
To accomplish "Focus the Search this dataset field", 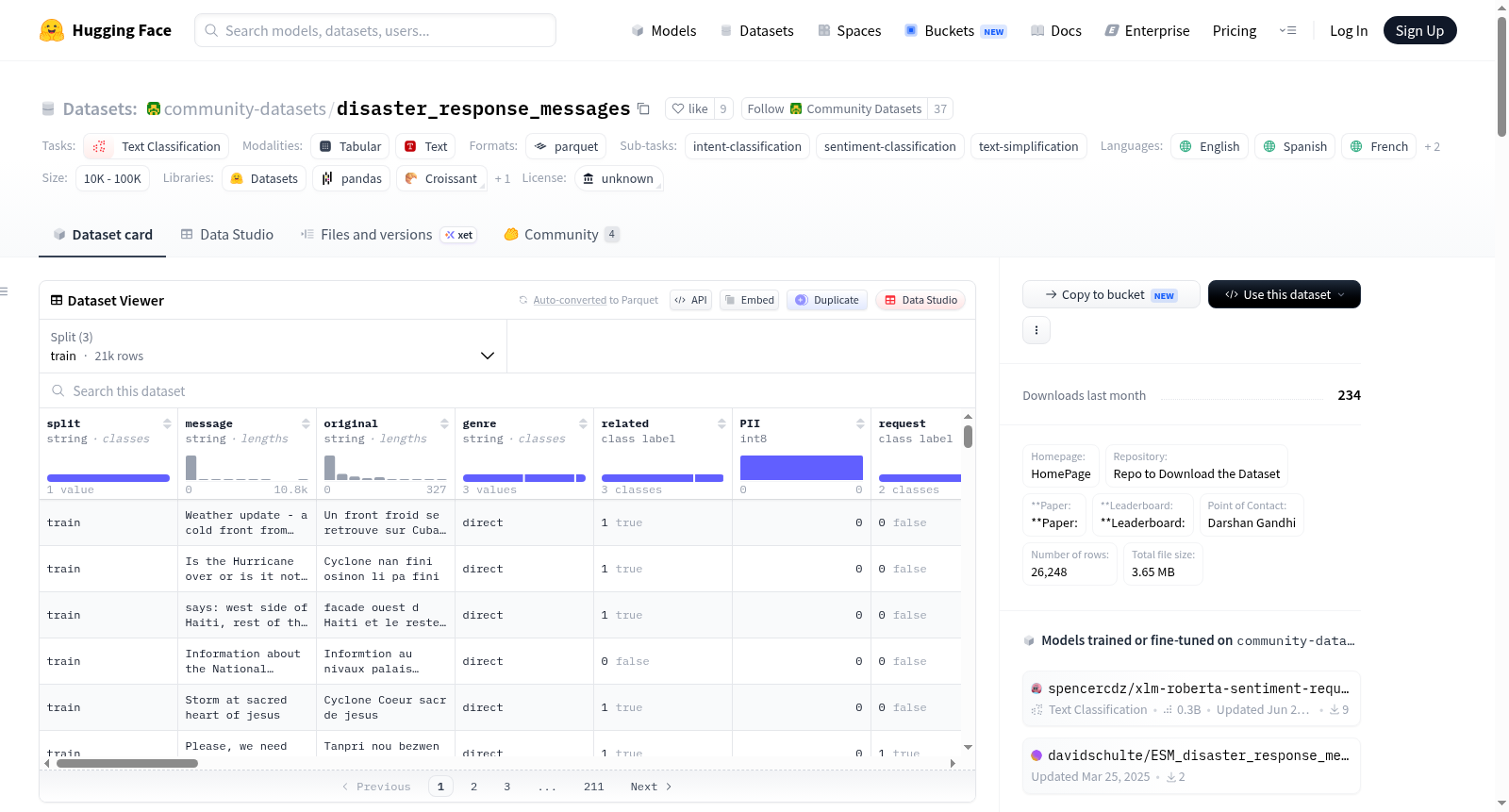I will point(507,390).
